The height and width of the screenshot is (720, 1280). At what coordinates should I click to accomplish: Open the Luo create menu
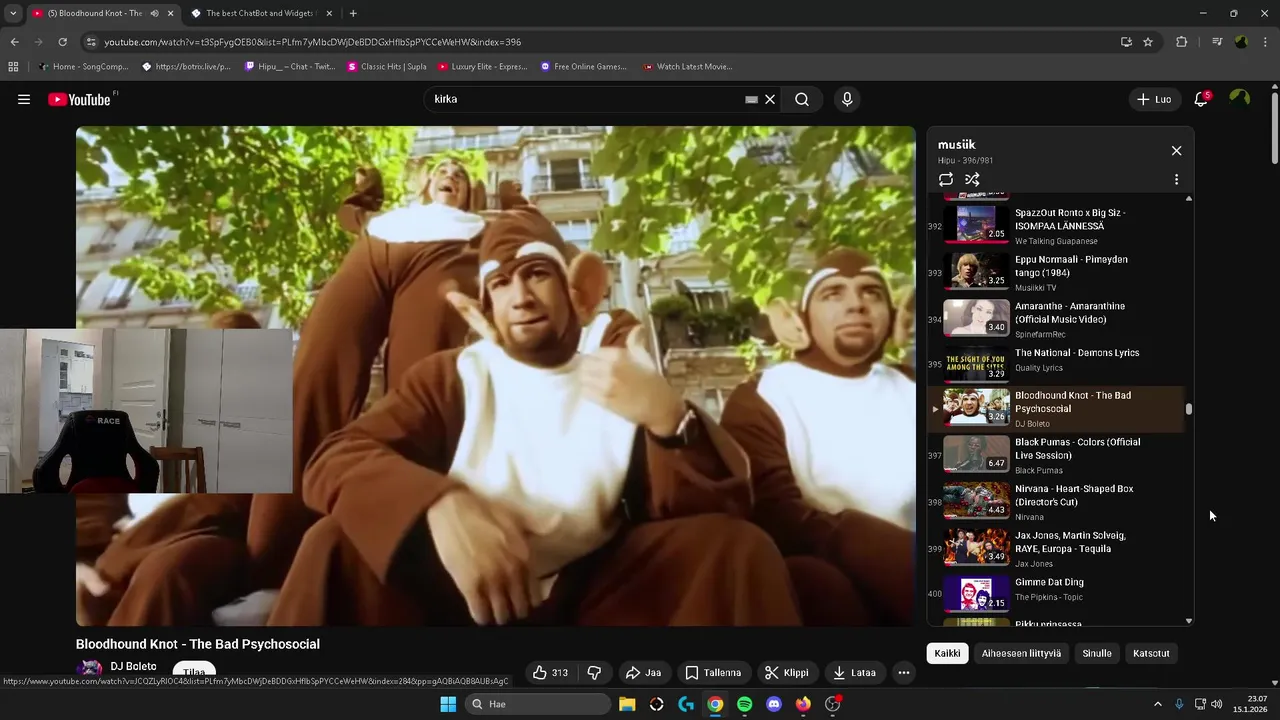1154,99
